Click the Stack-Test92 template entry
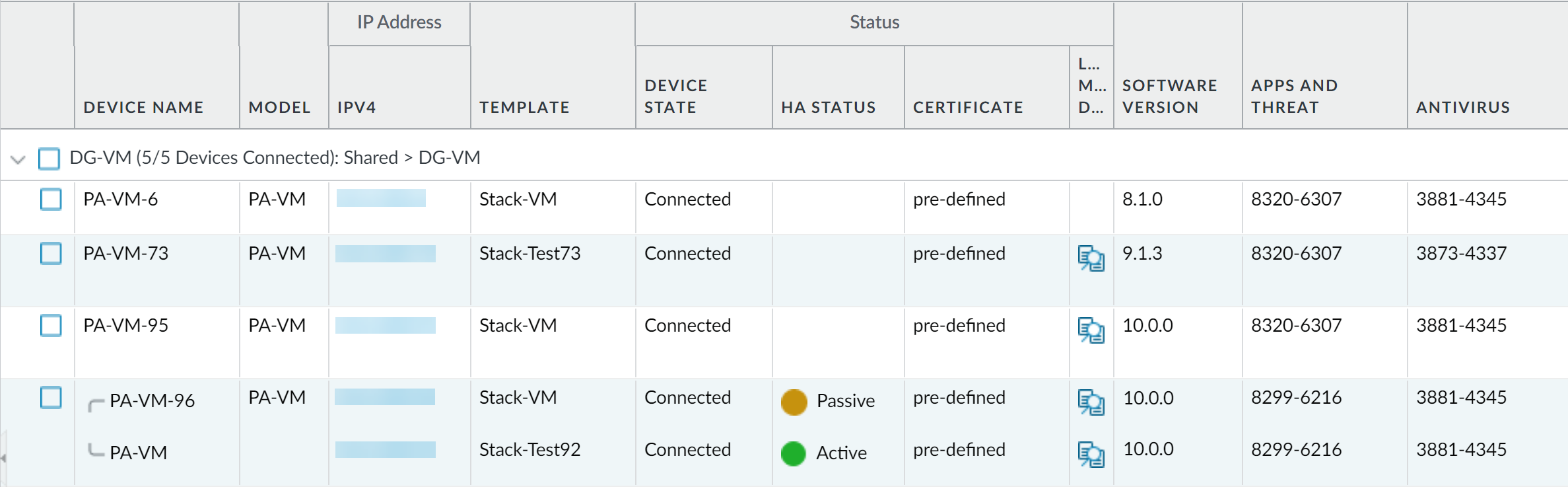1568x487 pixels. click(529, 449)
